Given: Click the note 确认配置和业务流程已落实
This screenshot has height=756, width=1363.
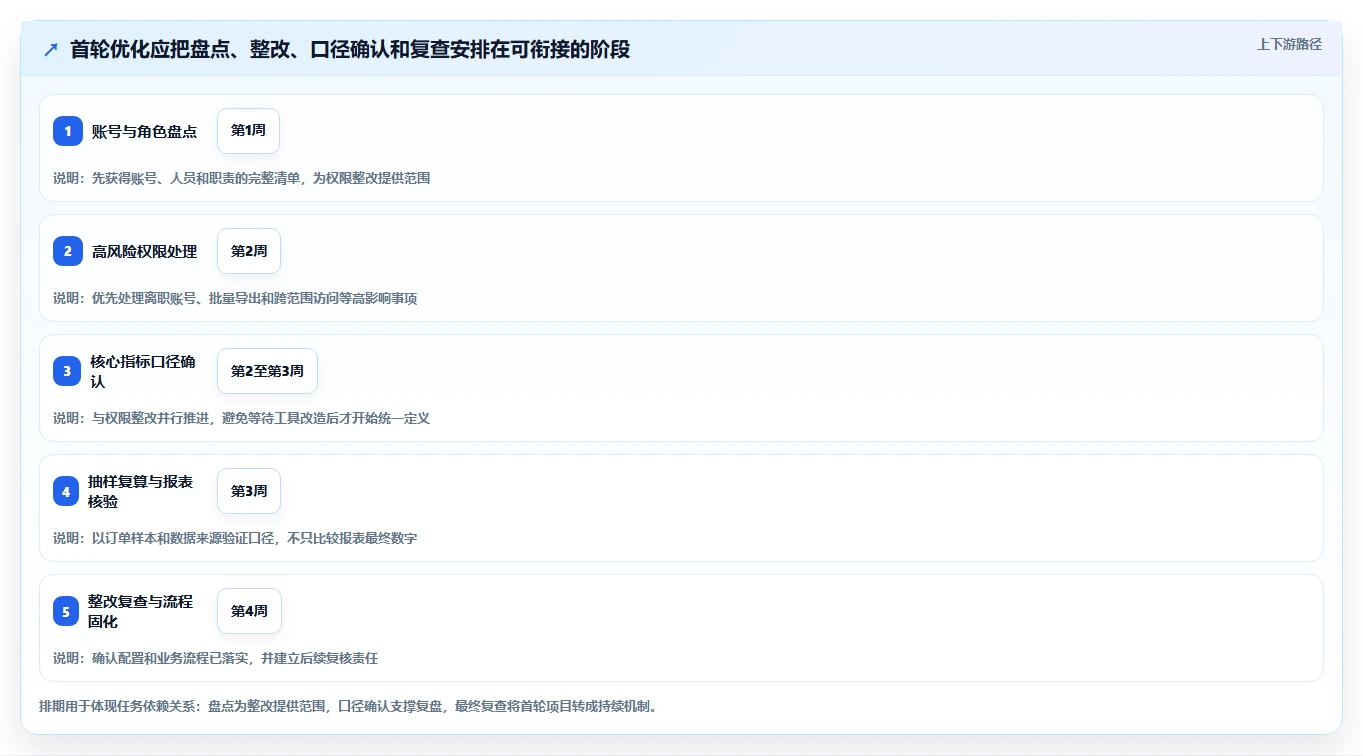Looking at the screenshot, I should coord(216,658).
